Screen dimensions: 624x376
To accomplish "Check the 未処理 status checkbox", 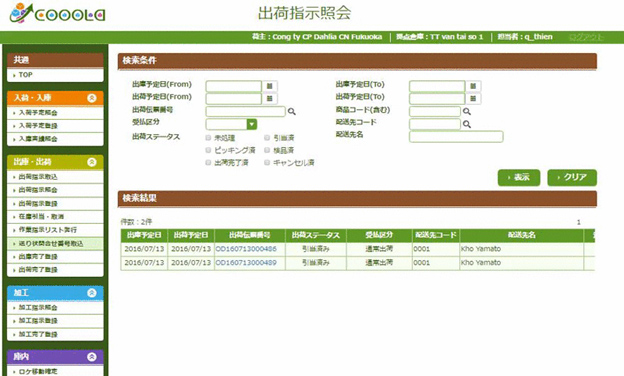I will 208,138.
